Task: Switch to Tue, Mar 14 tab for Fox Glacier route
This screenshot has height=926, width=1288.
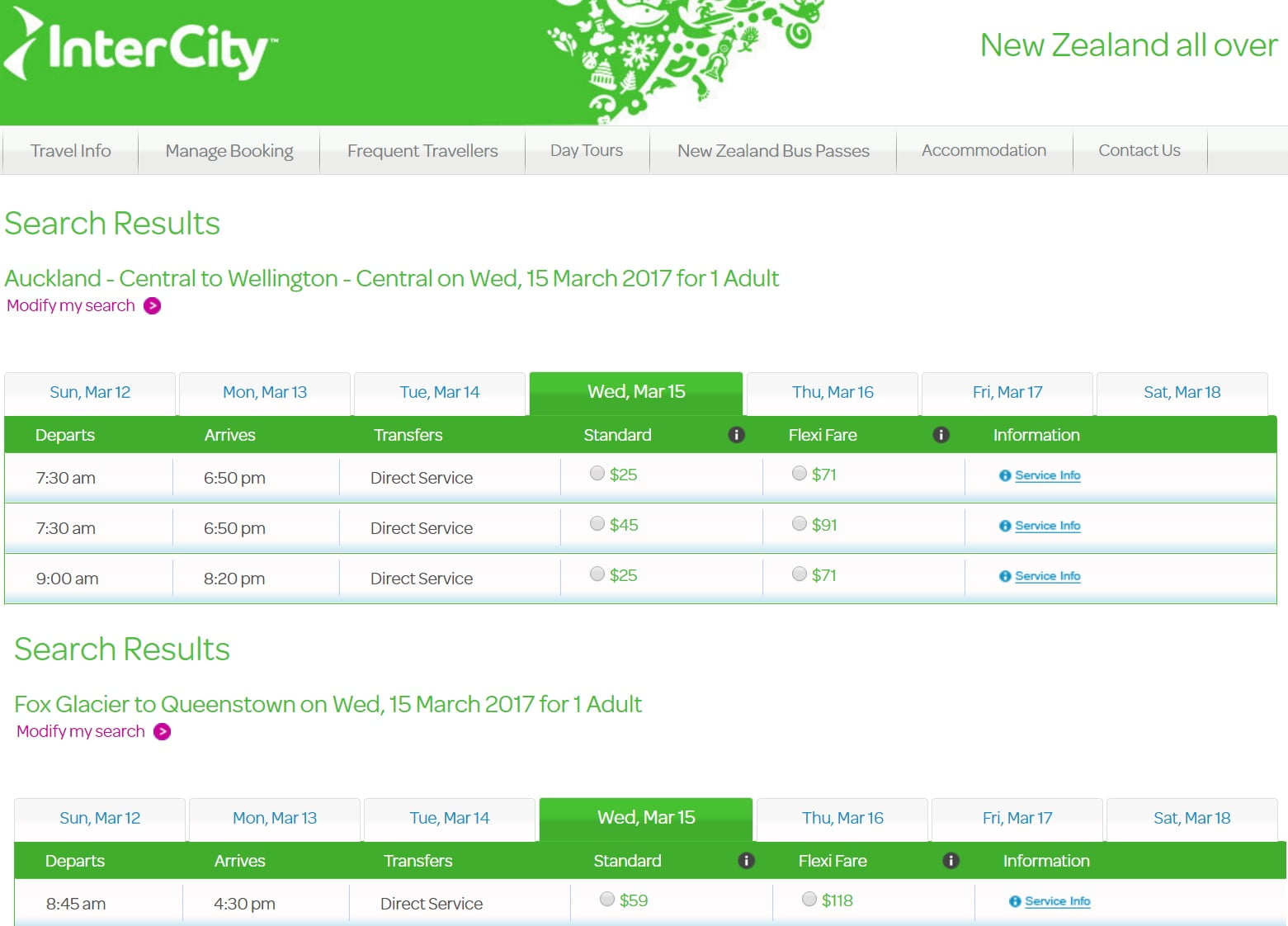Action: (x=450, y=819)
